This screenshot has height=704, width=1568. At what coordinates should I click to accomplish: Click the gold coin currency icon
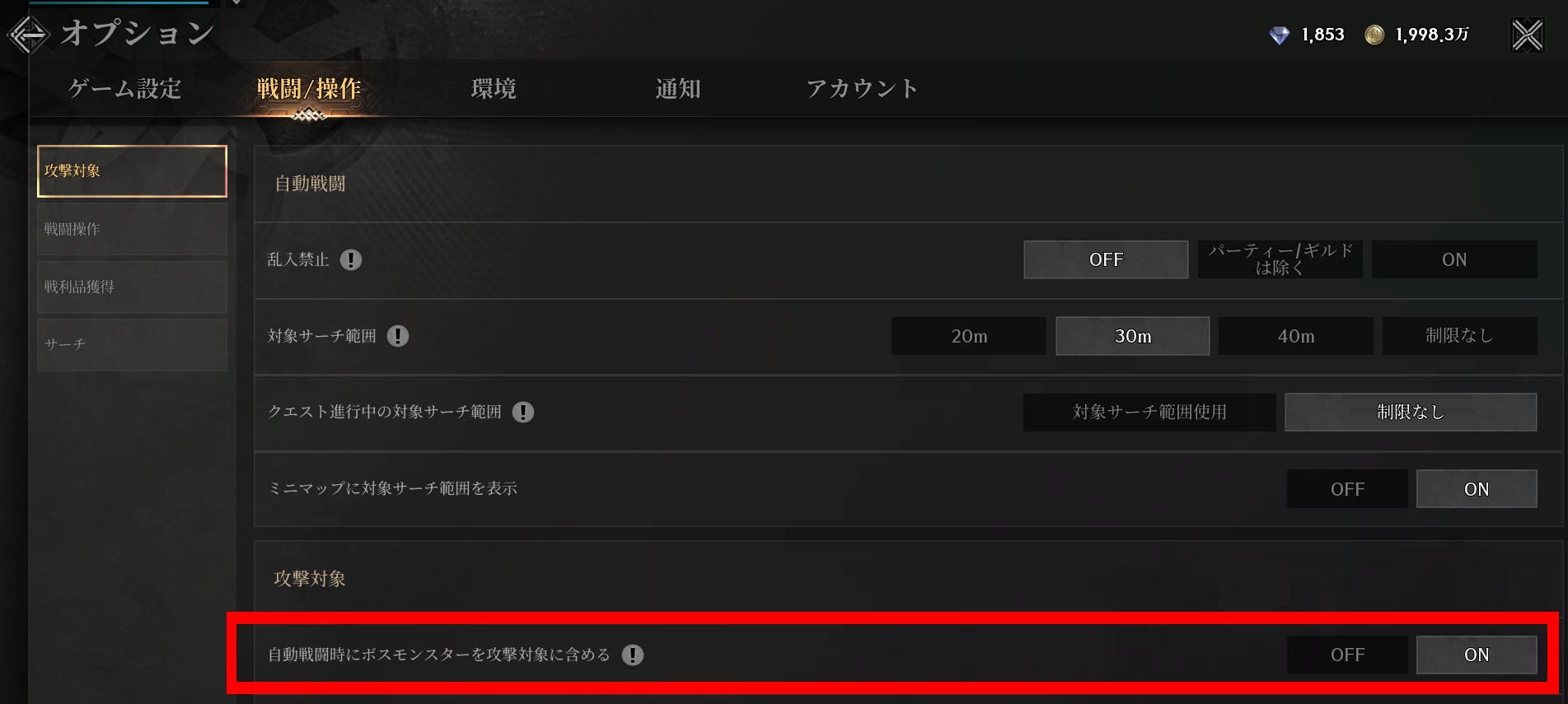point(1374,35)
